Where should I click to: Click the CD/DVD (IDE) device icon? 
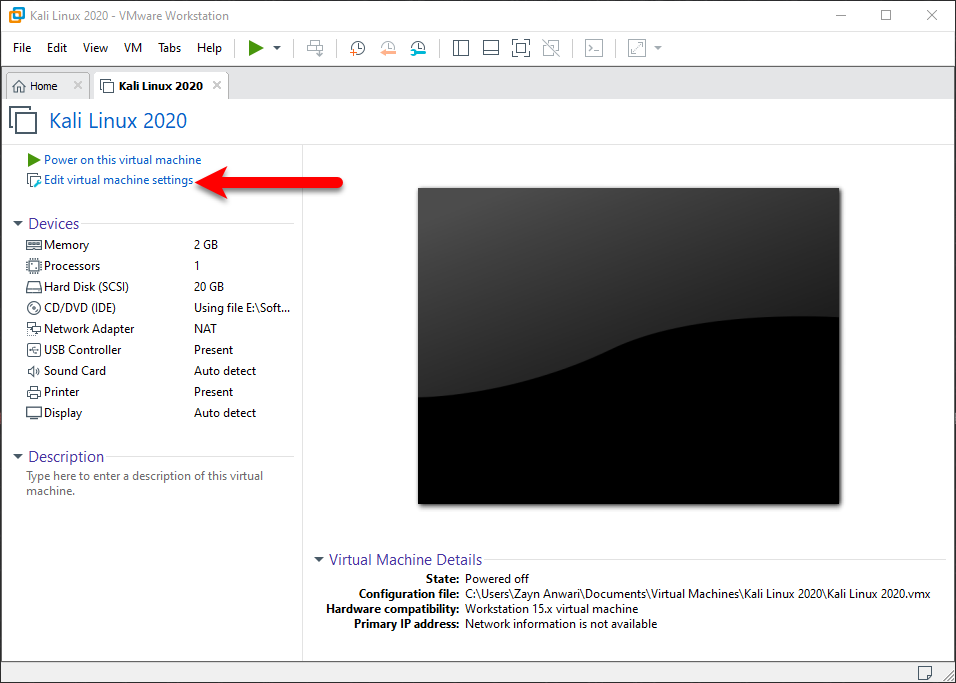click(34, 308)
